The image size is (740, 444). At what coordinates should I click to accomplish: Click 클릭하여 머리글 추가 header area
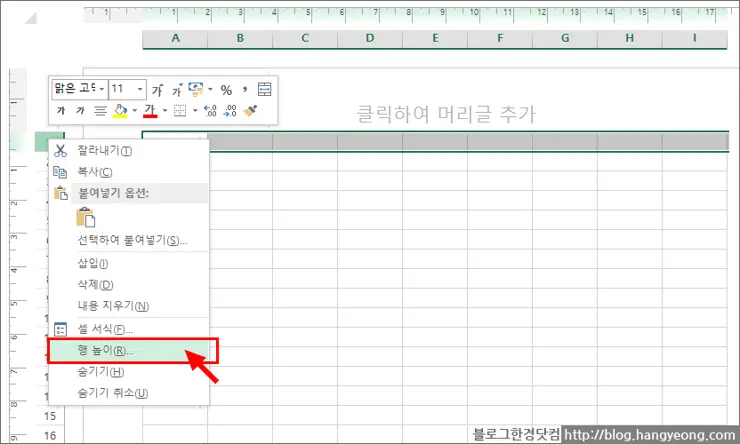tap(446, 114)
